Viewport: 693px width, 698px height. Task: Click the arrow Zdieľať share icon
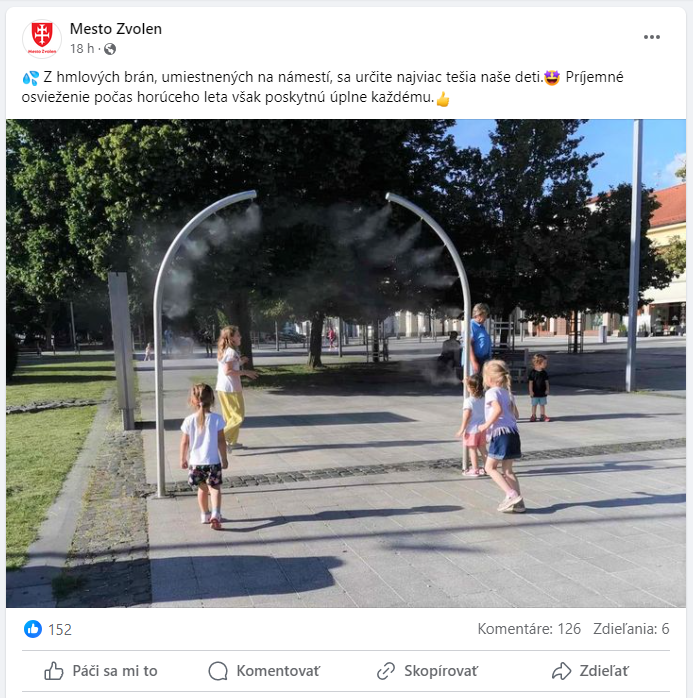click(x=561, y=671)
